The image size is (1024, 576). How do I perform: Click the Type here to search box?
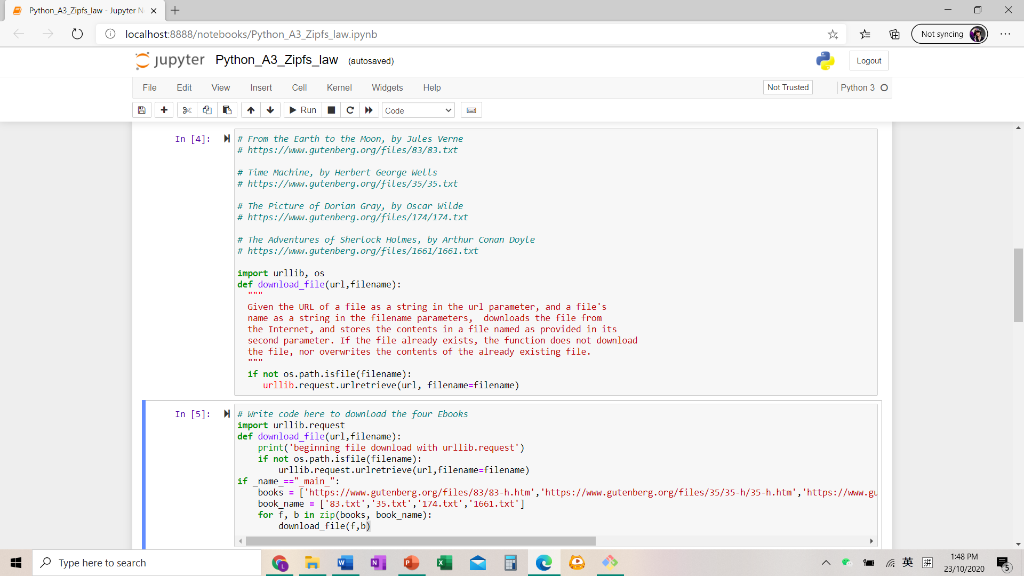click(x=147, y=562)
